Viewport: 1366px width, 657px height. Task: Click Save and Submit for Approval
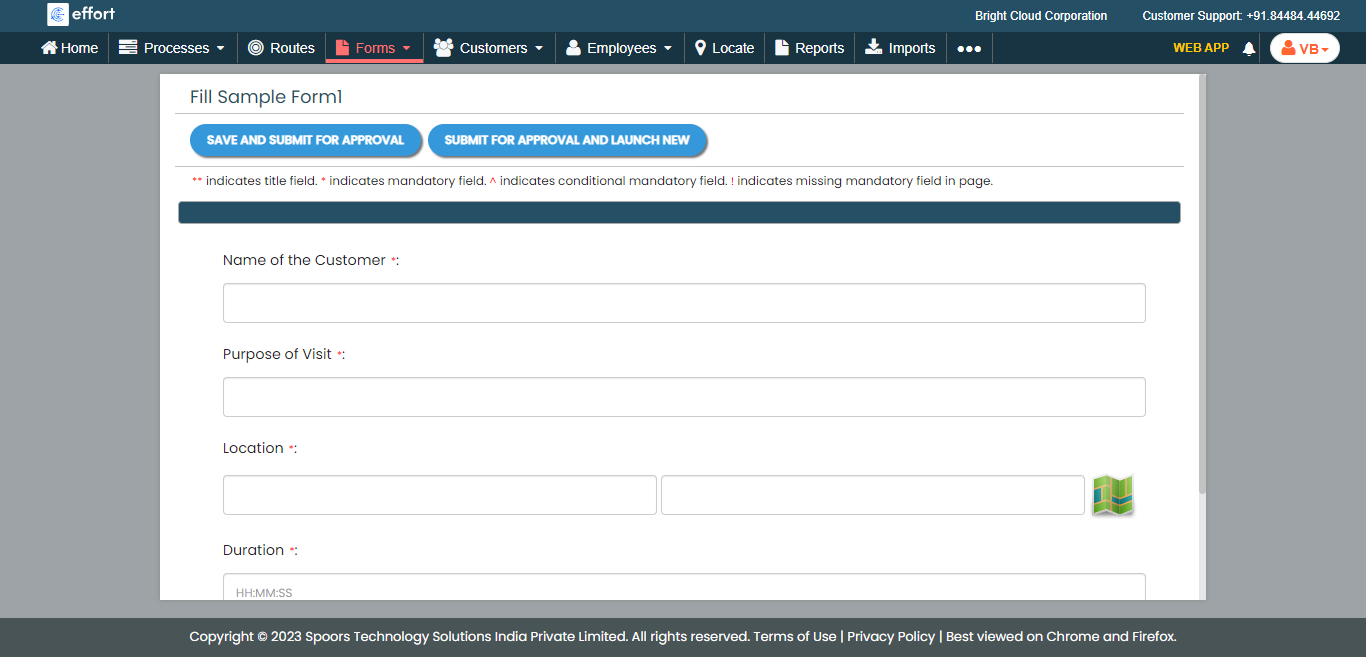(305, 140)
